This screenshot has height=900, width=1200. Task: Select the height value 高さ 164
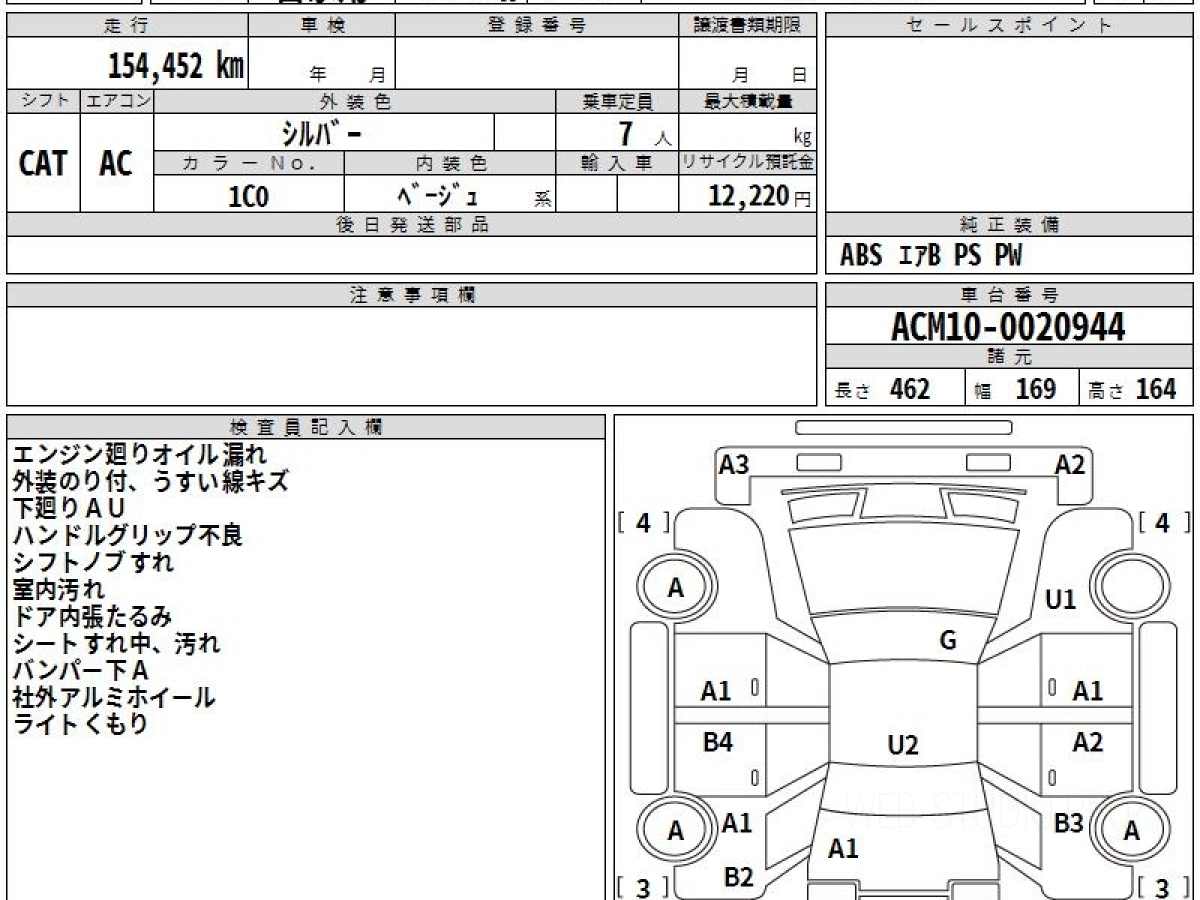click(x=1132, y=389)
